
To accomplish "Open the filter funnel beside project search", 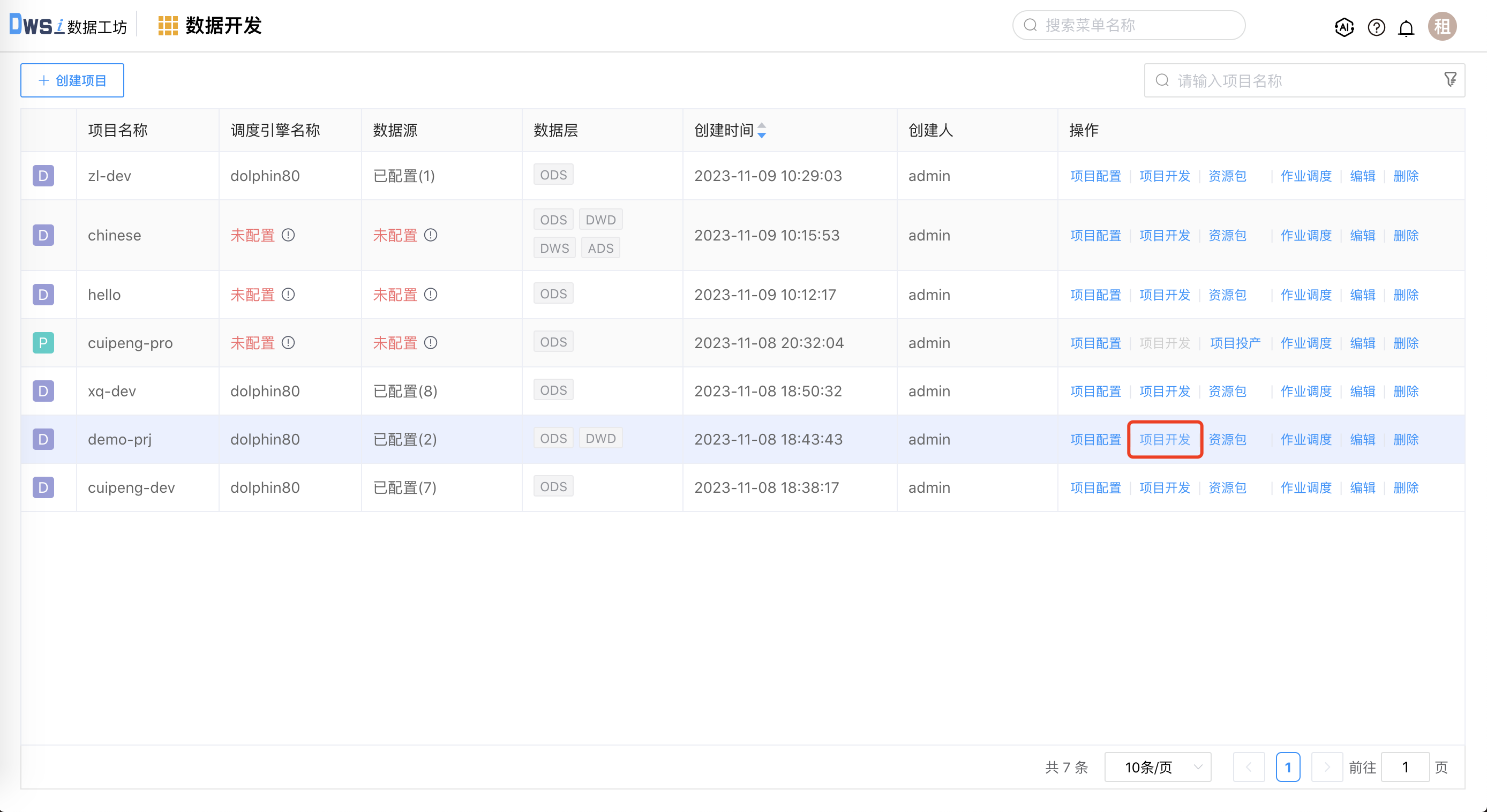I will (x=1451, y=79).
